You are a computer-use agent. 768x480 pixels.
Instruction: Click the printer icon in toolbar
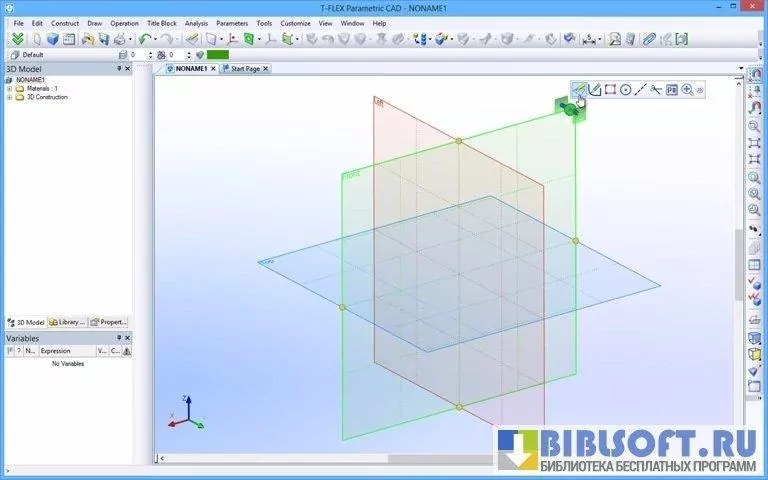119,39
